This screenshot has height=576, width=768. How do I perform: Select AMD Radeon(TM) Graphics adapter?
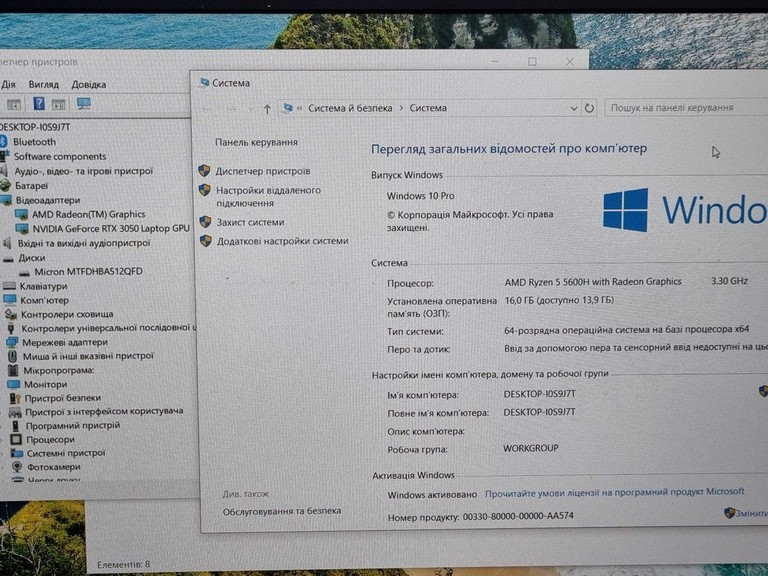coord(89,215)
